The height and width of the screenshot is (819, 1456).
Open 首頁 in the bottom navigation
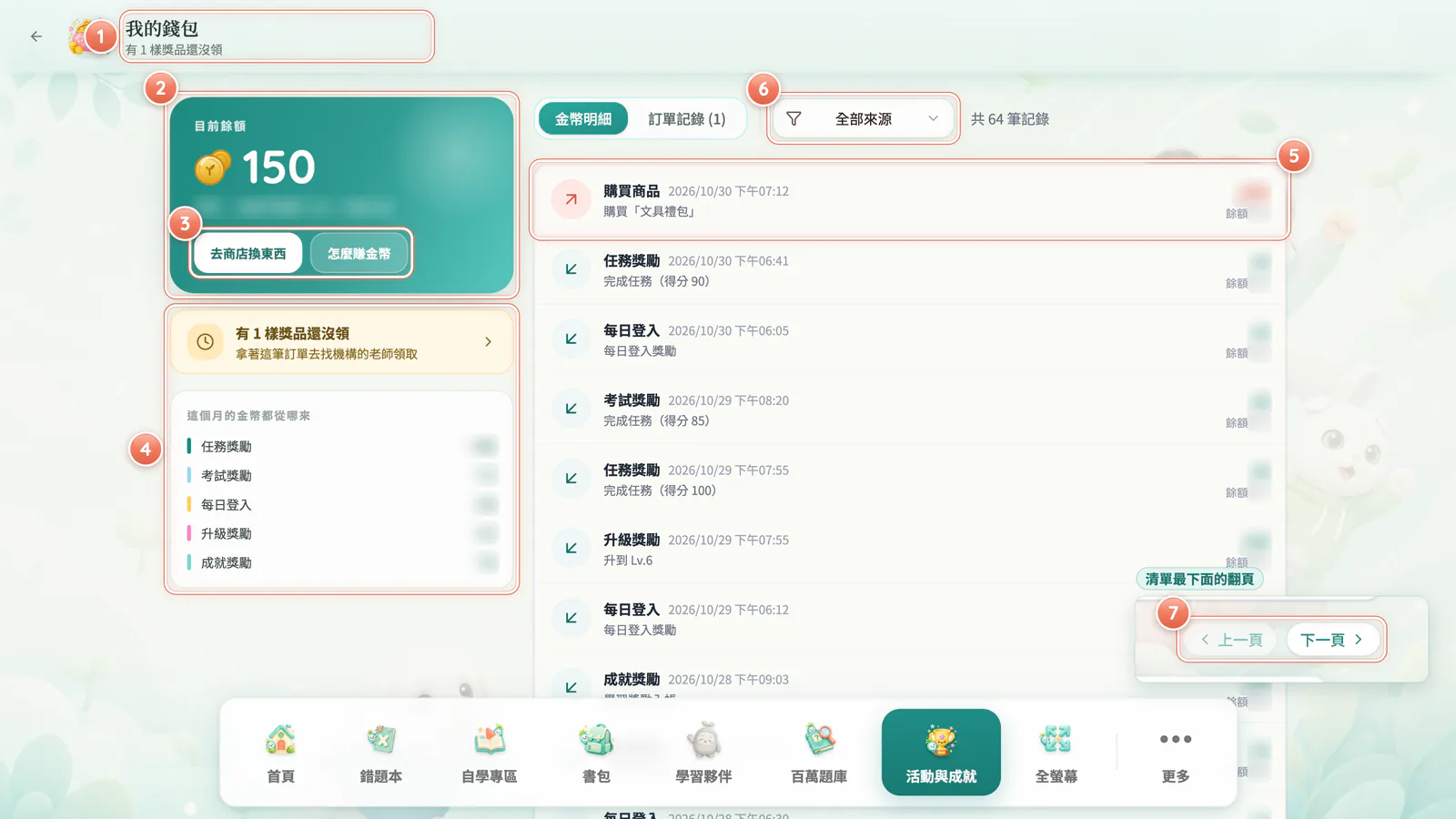pyautogui.click(x=280, y=753)
